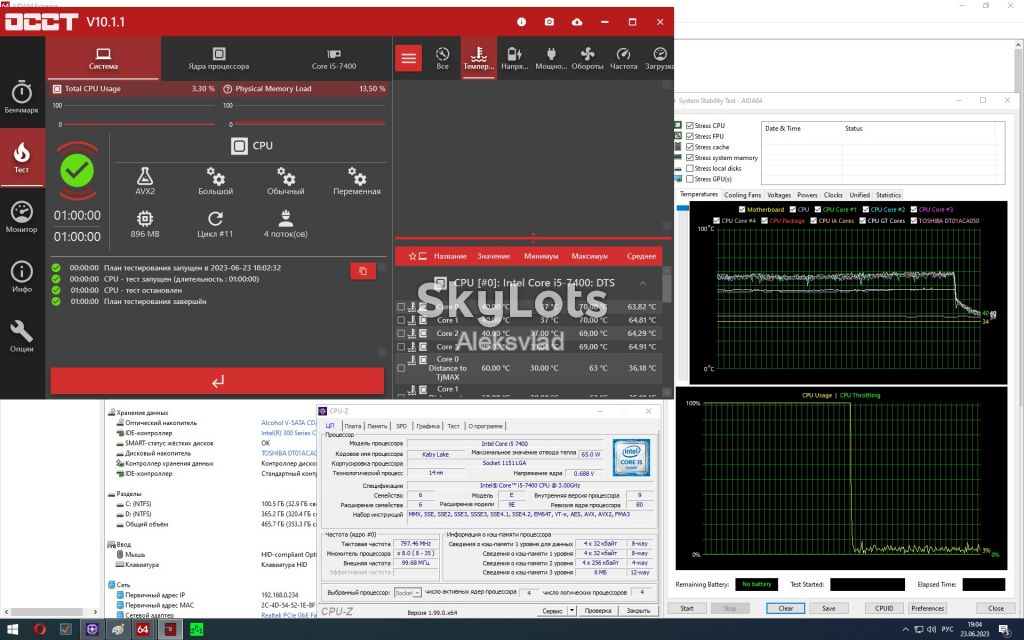Image resolution: width=1024 pixels, height=640 pixels.
Task: Click the CPUID button in AIDA64
Action: click(884, 608)
